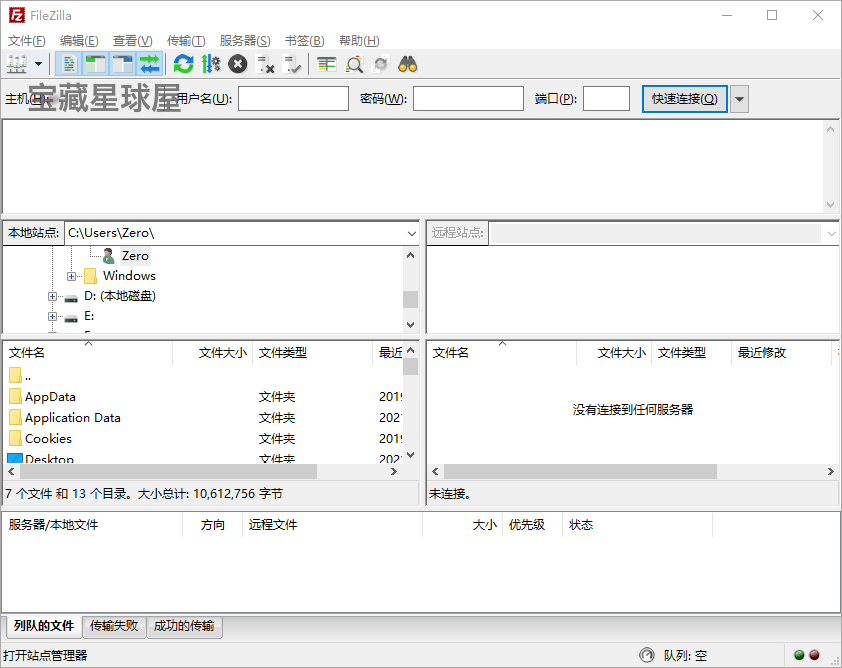Expand the D: (本地磁盘) drive node
Image resolution: width=842 pixels, height=668 pixels.
pos(52,296)
